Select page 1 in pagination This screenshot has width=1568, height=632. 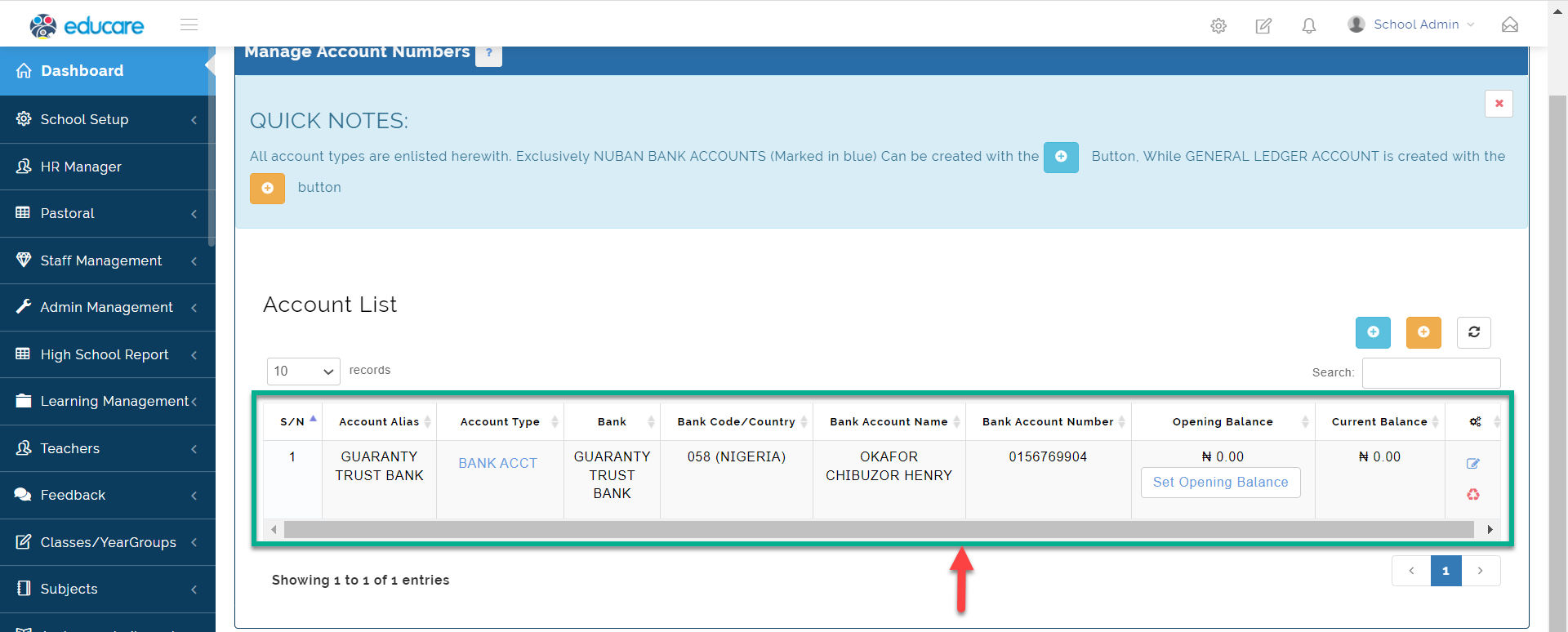point(1445,571)
